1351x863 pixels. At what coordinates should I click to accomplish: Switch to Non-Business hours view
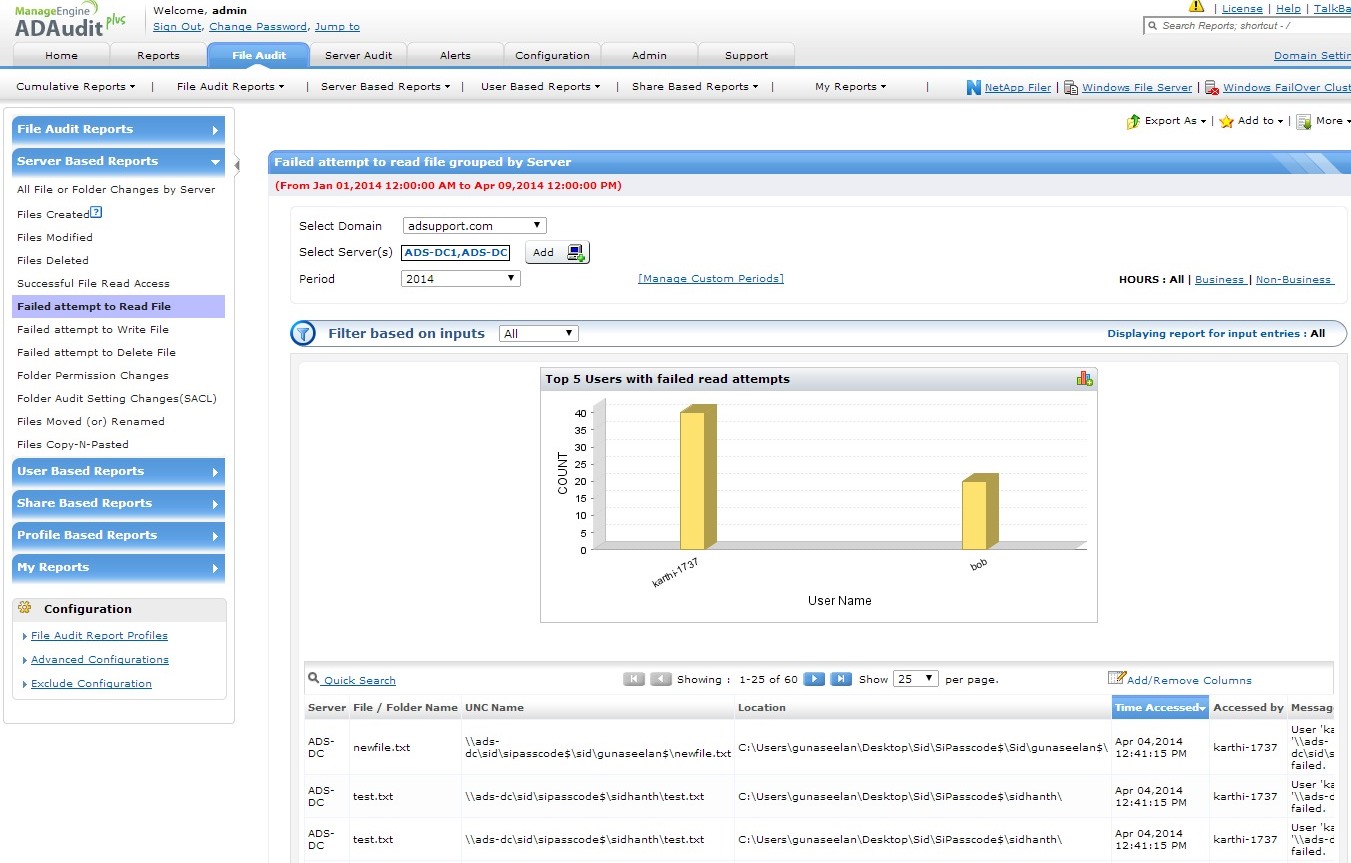(x=1293, y=280)
